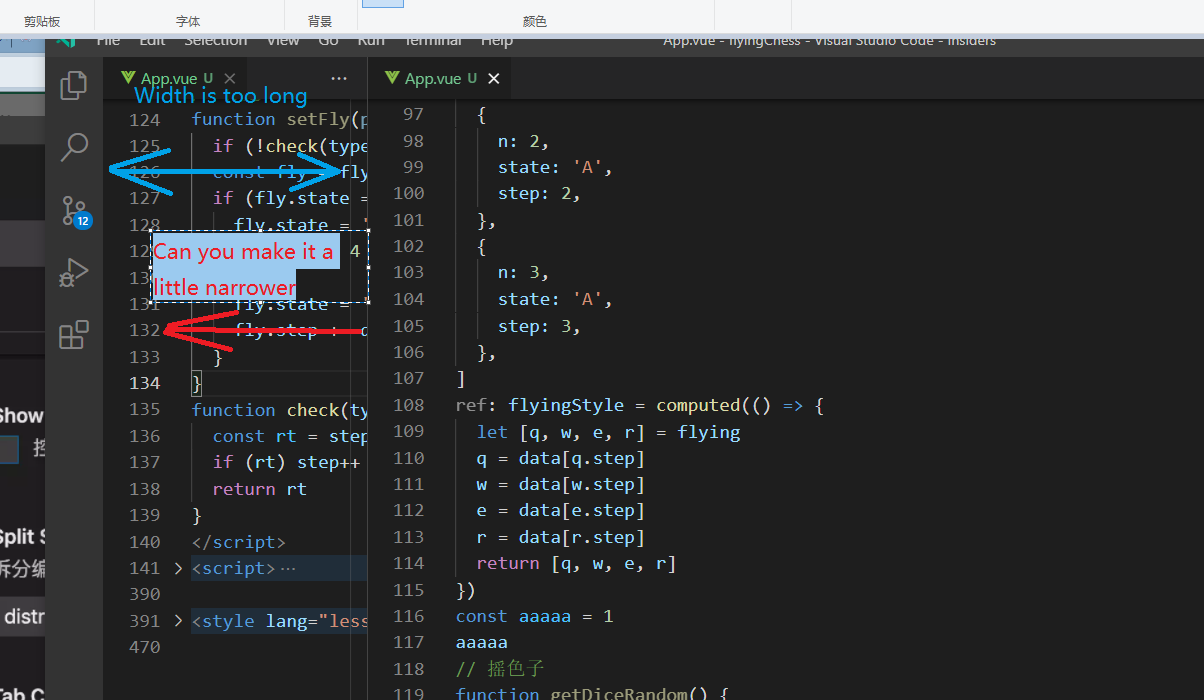The image size is (1204, 700).
Task: Open the Extensions view
Action: 73,335
